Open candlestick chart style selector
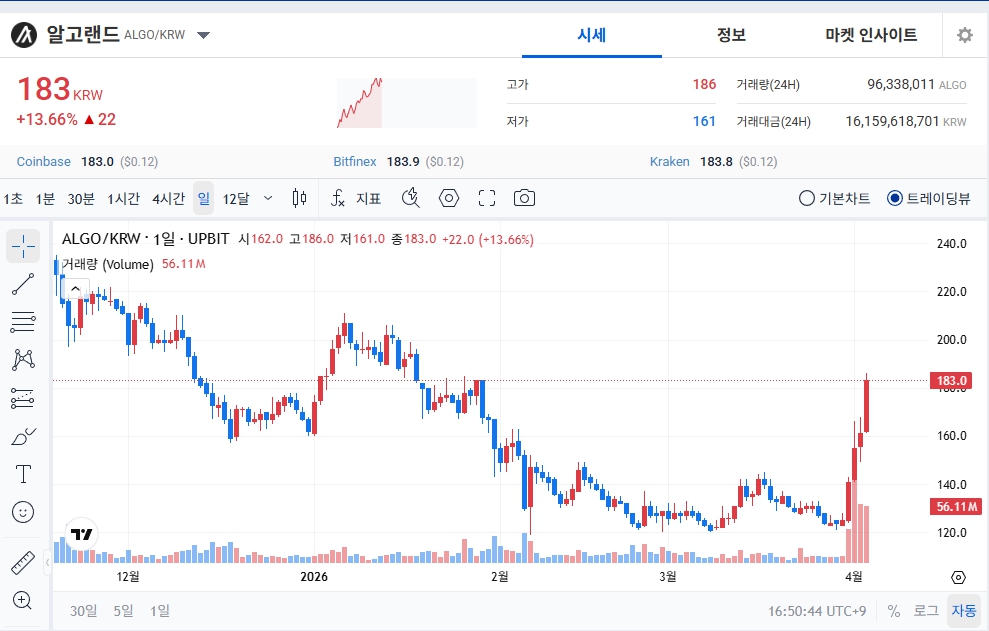 click(298, 198)
